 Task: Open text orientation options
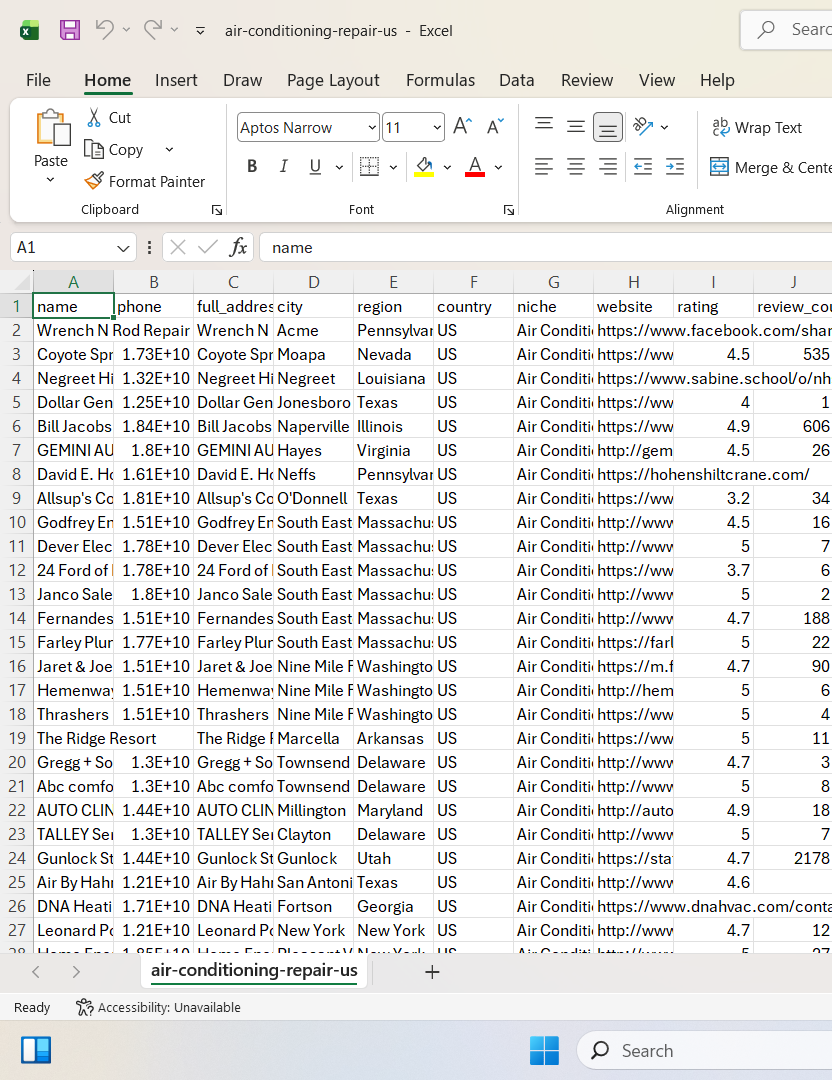(x=643, y=127)
